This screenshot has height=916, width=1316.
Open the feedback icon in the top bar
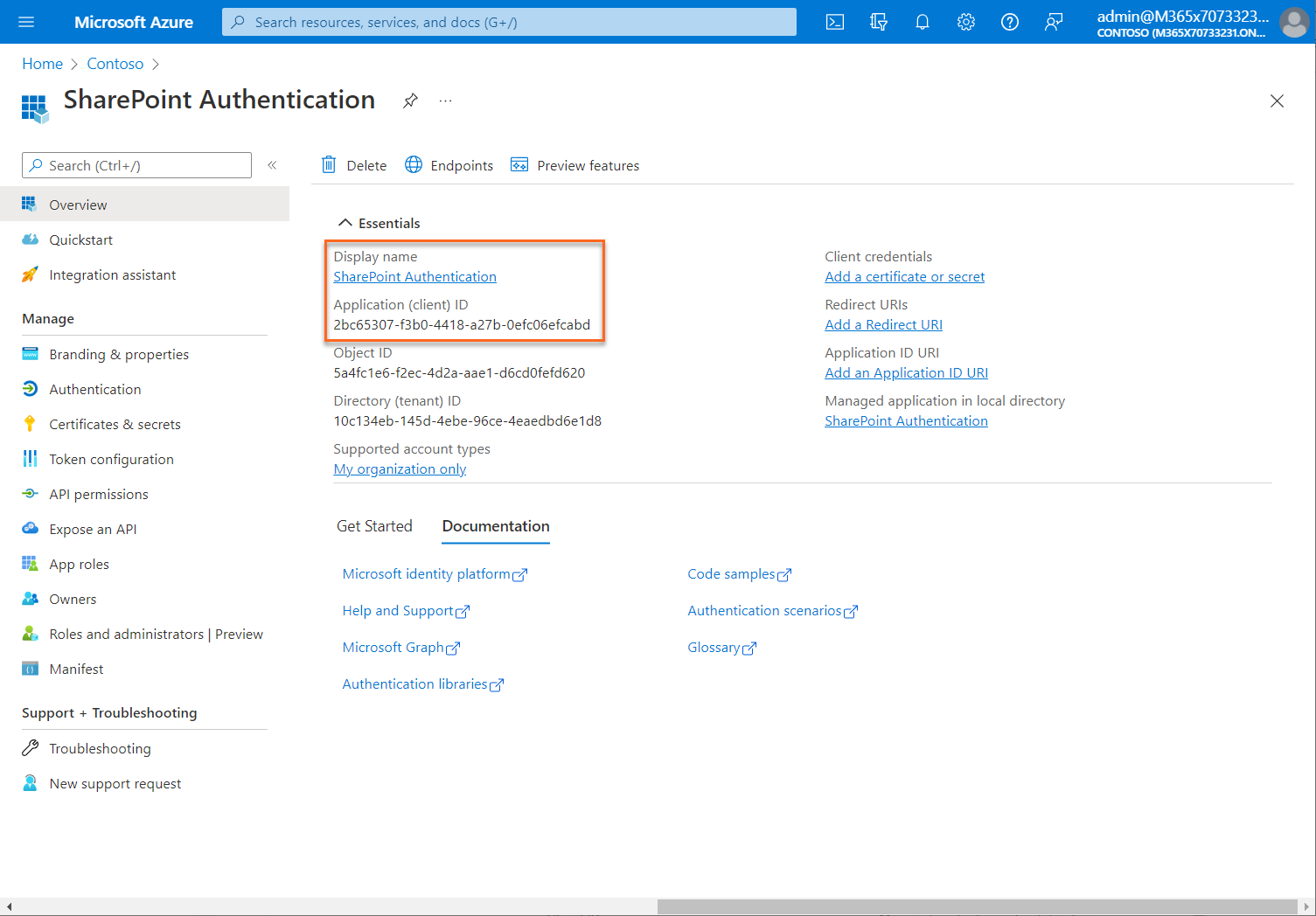1054,22
